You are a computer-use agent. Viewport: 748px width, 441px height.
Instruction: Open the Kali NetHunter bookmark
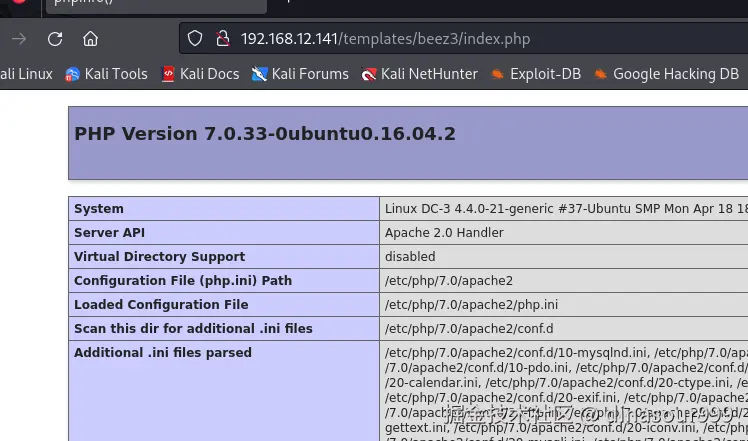pyautogui.click(x=419, y=74)
